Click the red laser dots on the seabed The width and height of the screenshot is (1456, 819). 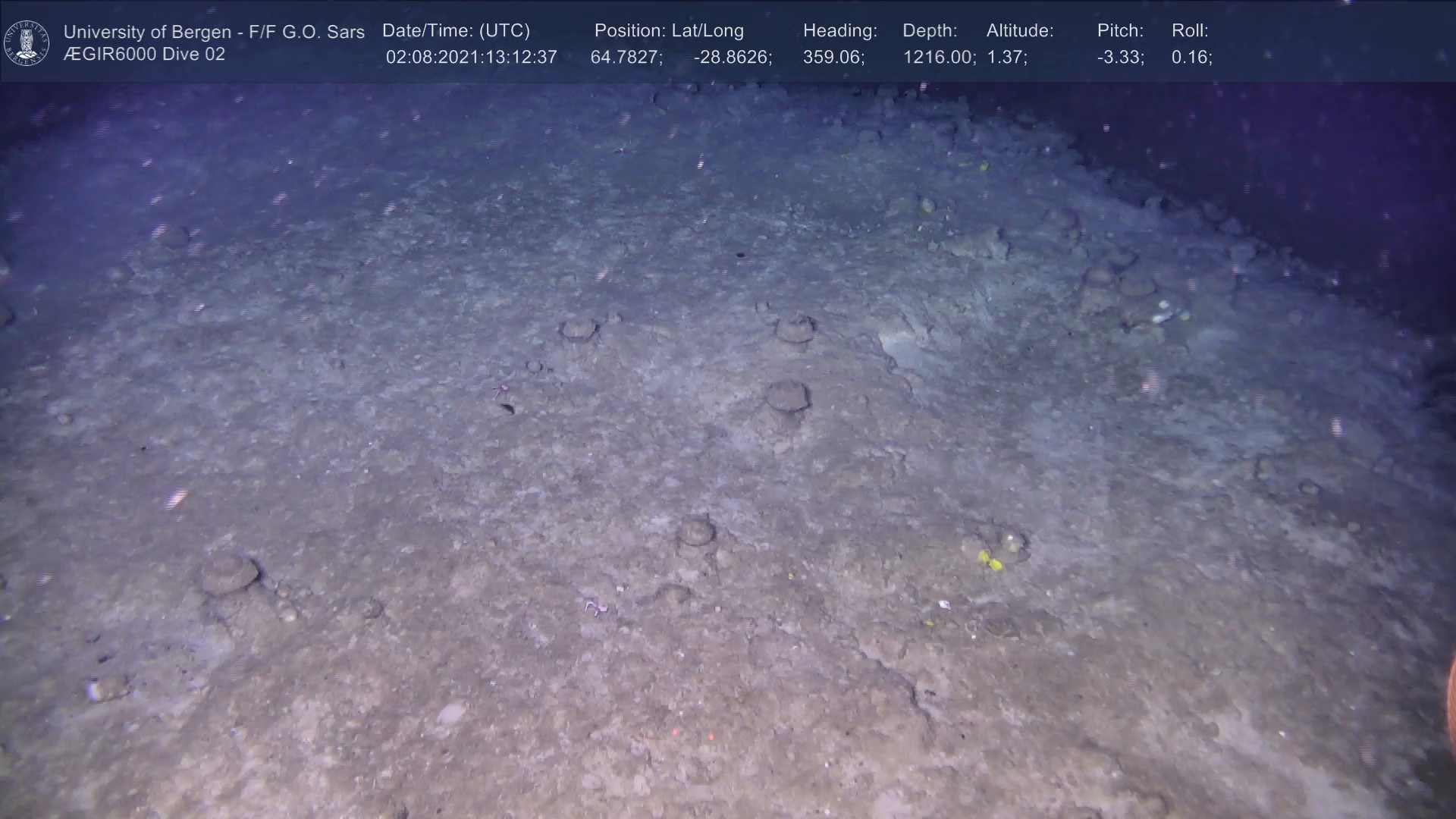(693, 734)
